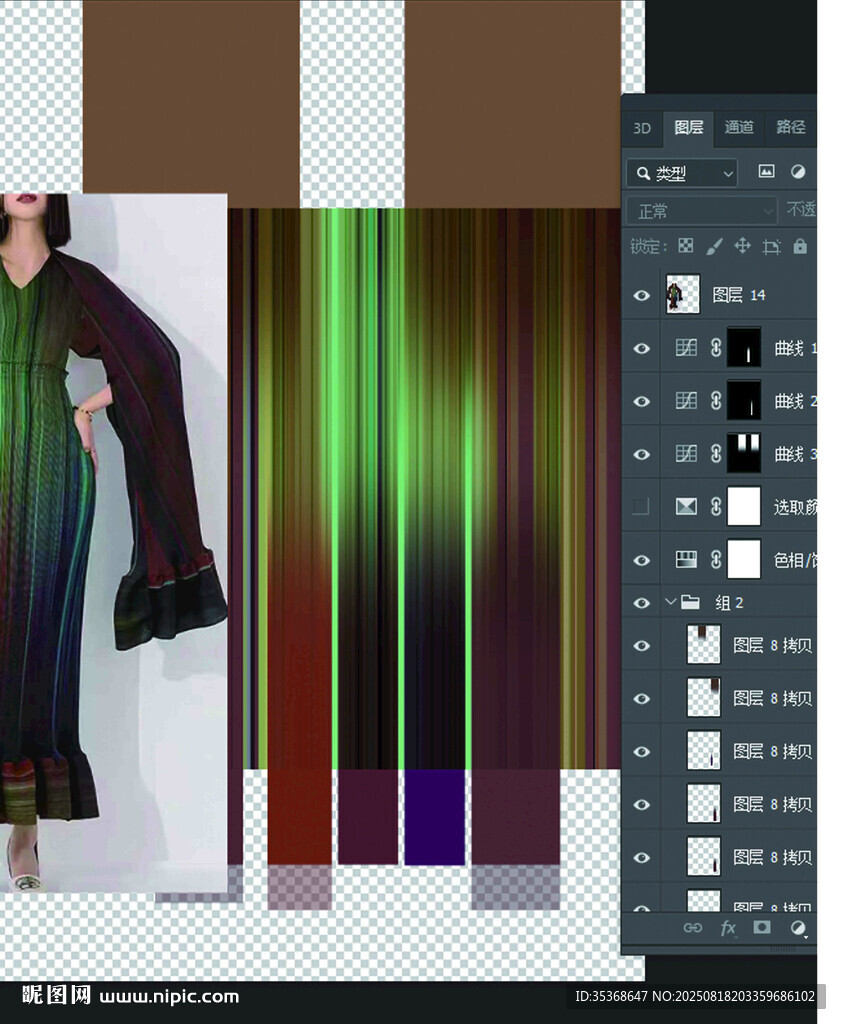Select the 图层 14 layer name
Image resolution: width=841 pixels, height=1024 pixels.
739,295
